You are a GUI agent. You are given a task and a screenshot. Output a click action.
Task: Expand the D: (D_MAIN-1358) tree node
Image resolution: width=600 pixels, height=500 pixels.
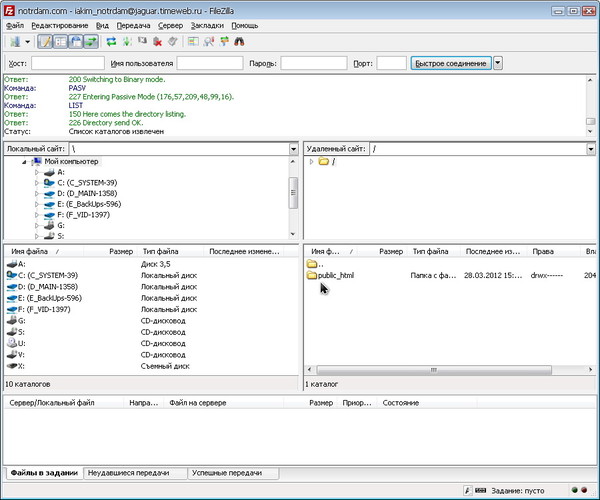click(37, 194)
